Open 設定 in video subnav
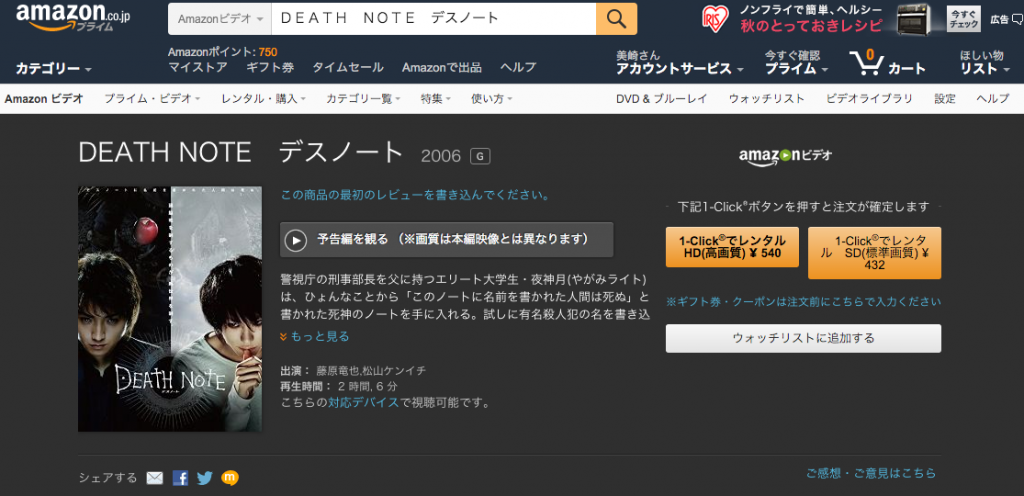 944,99
